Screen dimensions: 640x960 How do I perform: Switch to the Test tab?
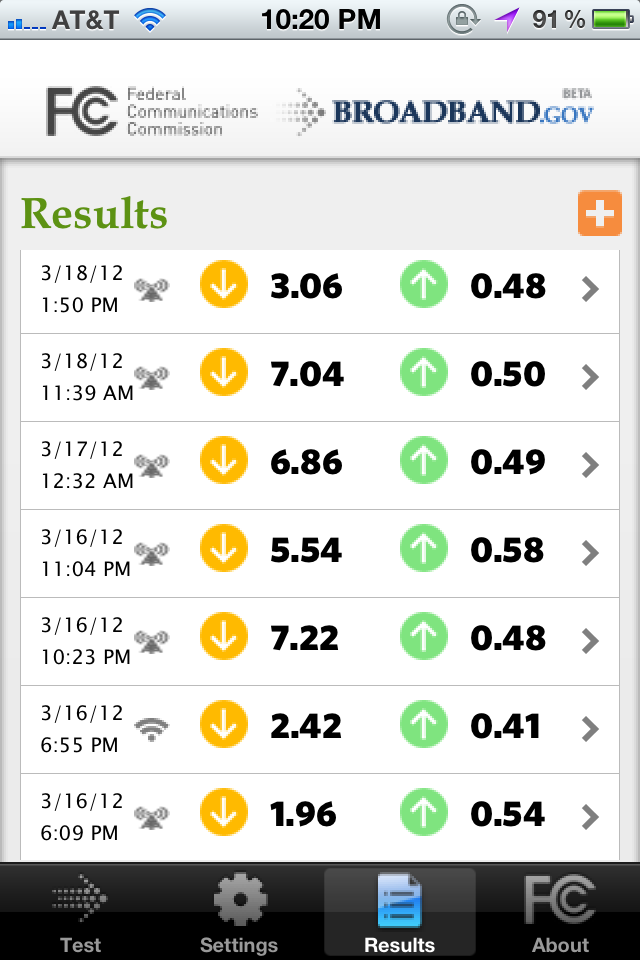coord(80,913)
